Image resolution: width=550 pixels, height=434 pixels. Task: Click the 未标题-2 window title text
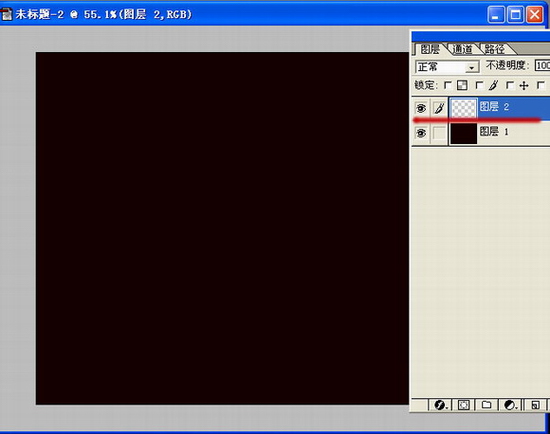[x=103, y=15]
